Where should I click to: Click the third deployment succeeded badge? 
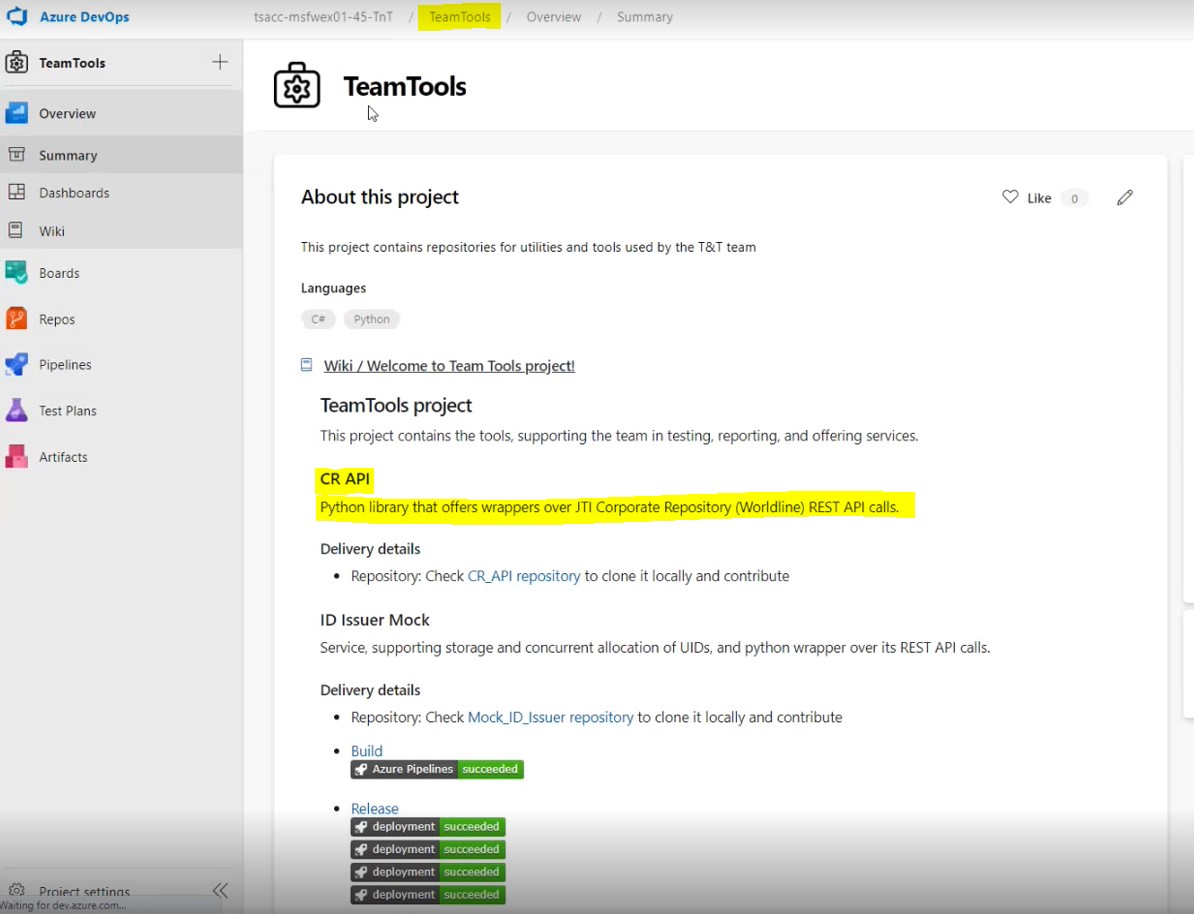click(x=428, y=872)
